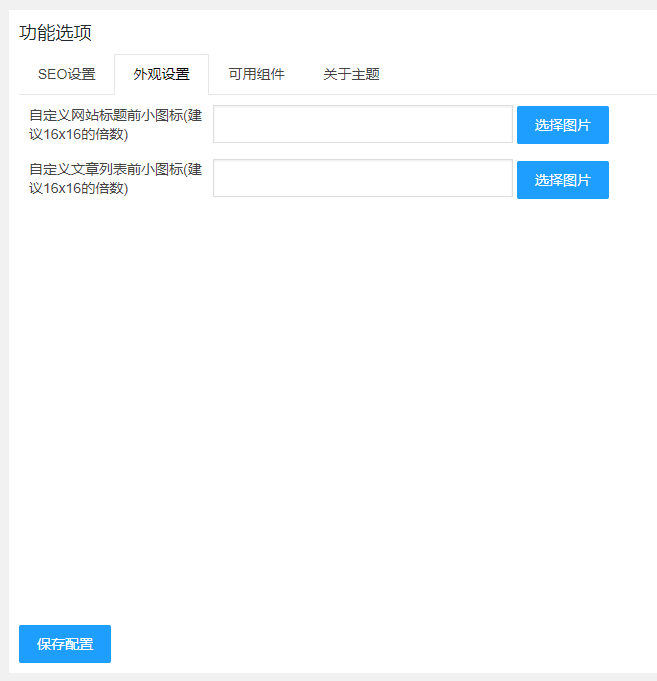This screenshot has height=681, width=657.
Task: Click empty space right of the 保存配置 button
Action: (x=380, y=644)
